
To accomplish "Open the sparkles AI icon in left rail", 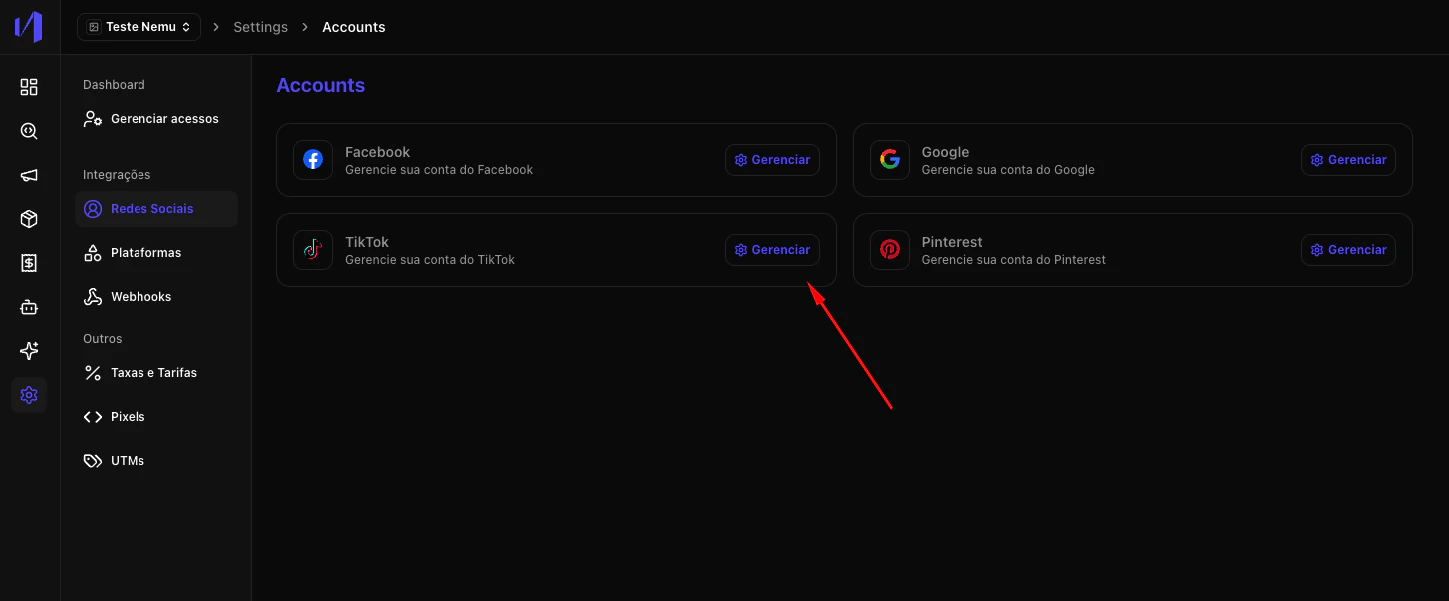I will click(x=29, y=351).
